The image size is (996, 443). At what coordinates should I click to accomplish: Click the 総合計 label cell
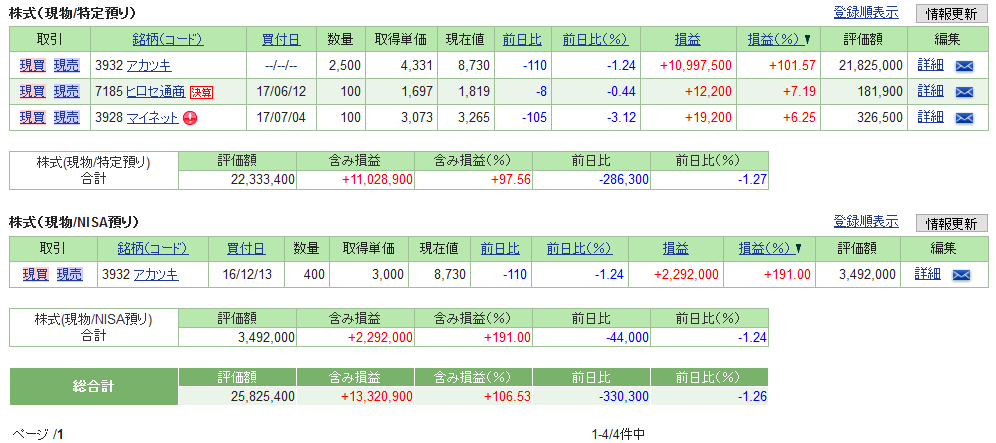click(94, 386)
